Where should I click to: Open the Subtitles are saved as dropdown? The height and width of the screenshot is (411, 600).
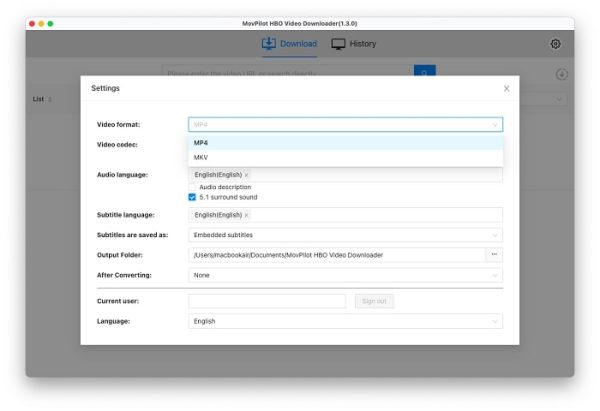tap(346, 235)
